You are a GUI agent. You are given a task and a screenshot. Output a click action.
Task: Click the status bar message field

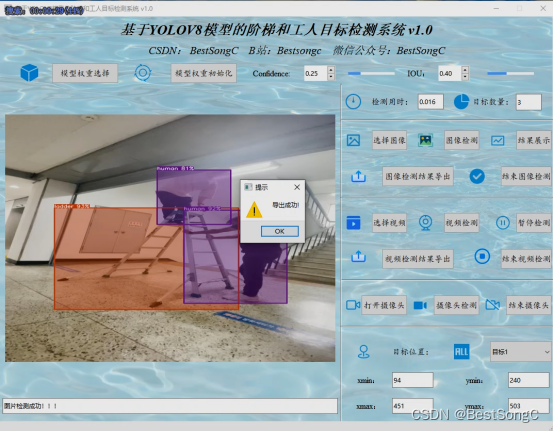coord(170,406)
